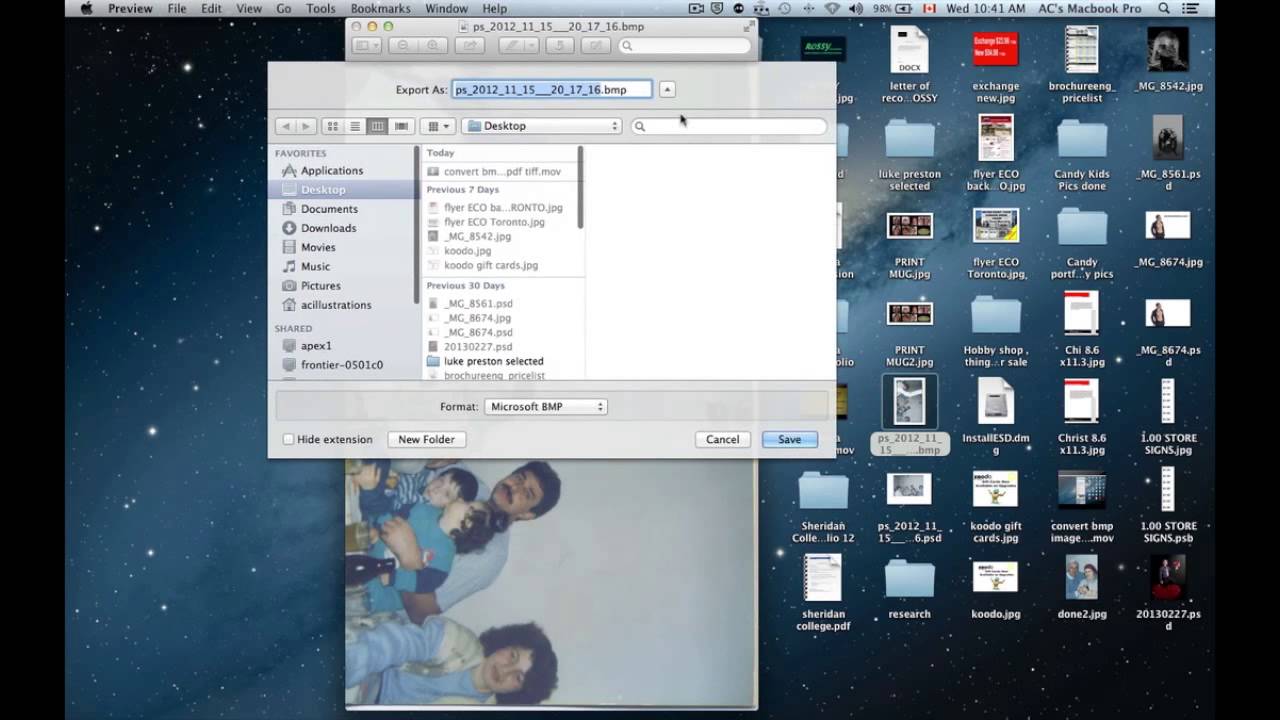
Task: Open the Apple menu
Action: click(86, 9)
